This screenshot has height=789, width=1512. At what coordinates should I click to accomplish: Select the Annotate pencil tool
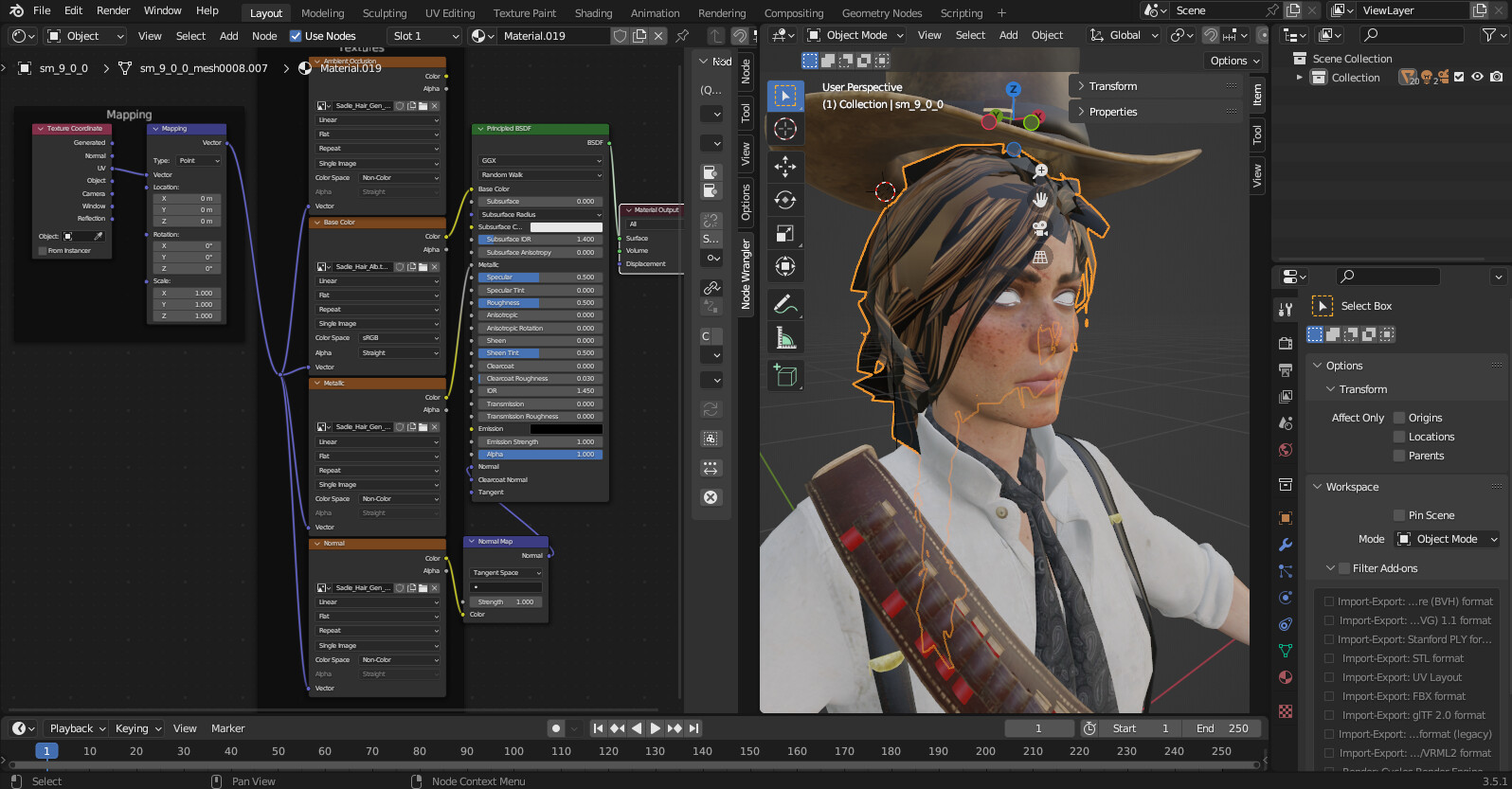click(x=785, y=304)
